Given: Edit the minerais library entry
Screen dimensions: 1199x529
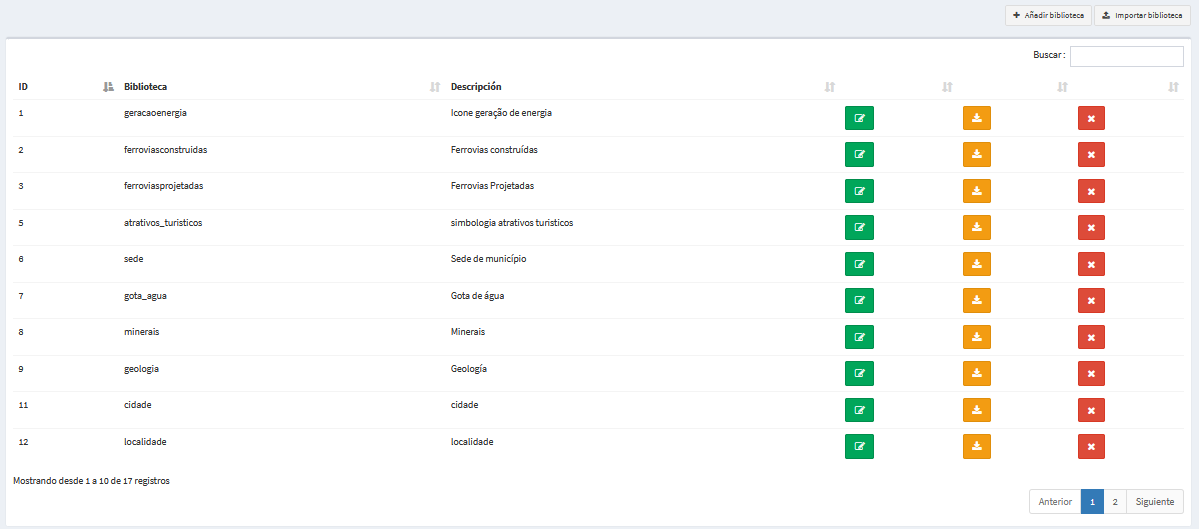Looking at the screenshot, I should click(859, 337).
